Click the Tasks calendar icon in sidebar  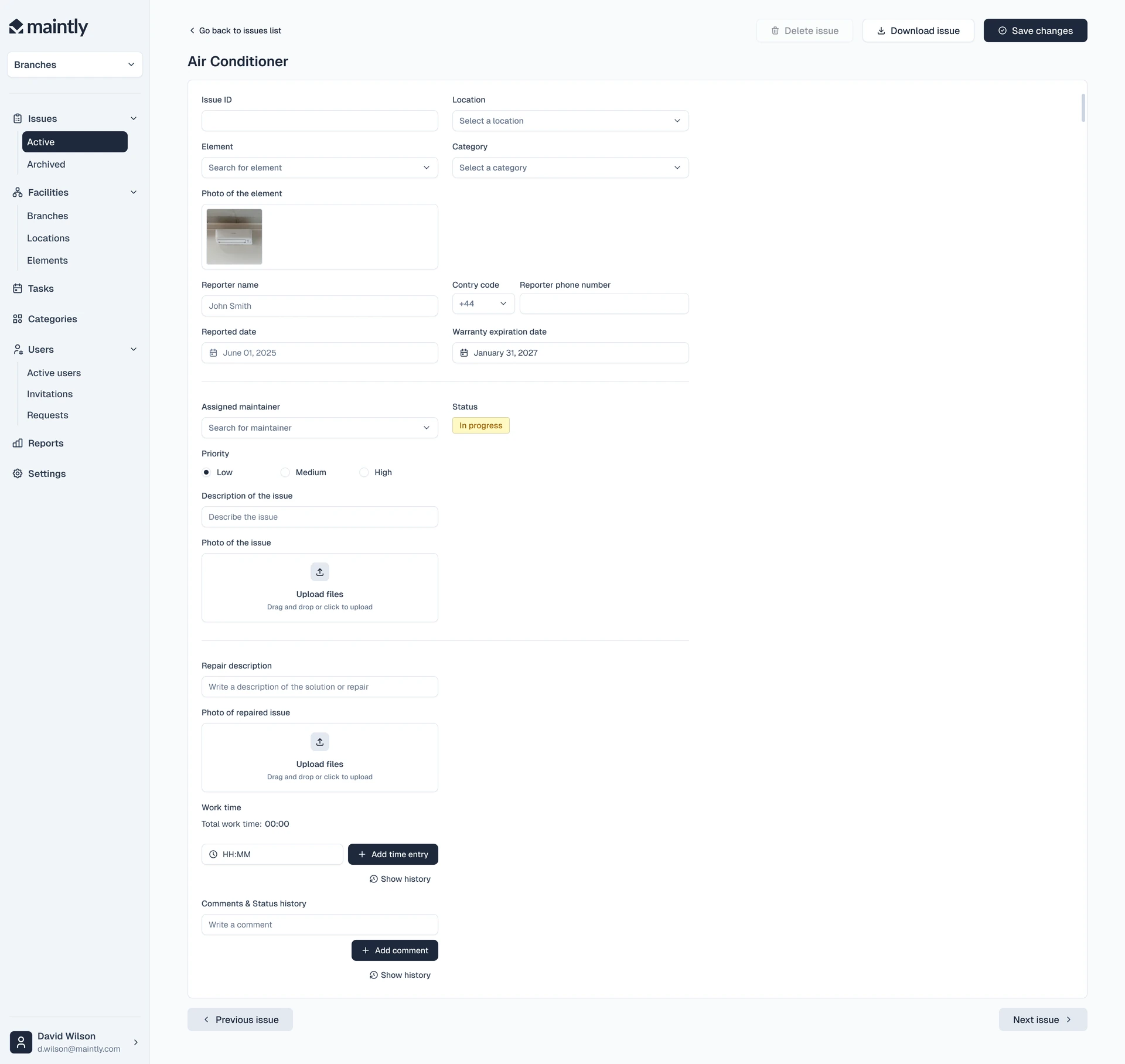18,288
